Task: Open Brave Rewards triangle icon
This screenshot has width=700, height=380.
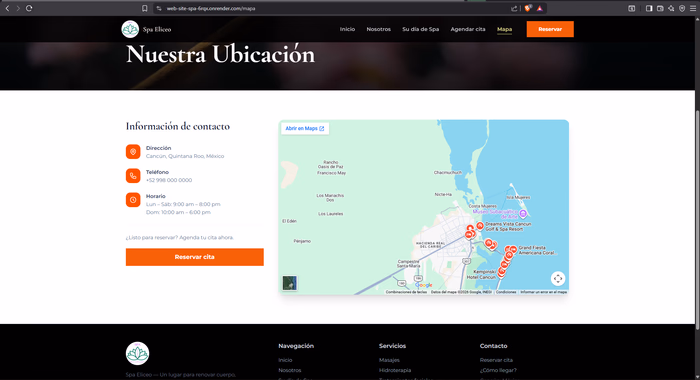Action: click(539, 8)
